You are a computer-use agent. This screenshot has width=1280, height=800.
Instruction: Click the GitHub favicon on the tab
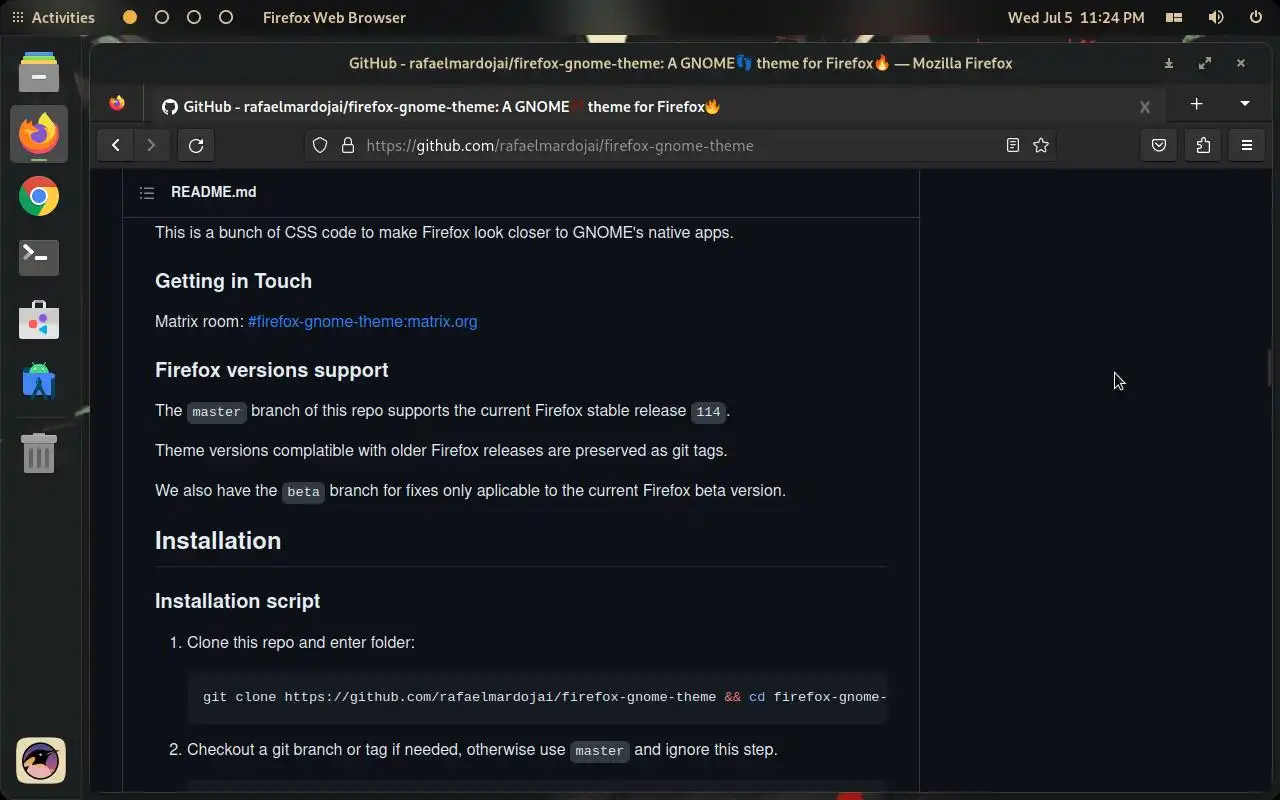coord(170,107)
